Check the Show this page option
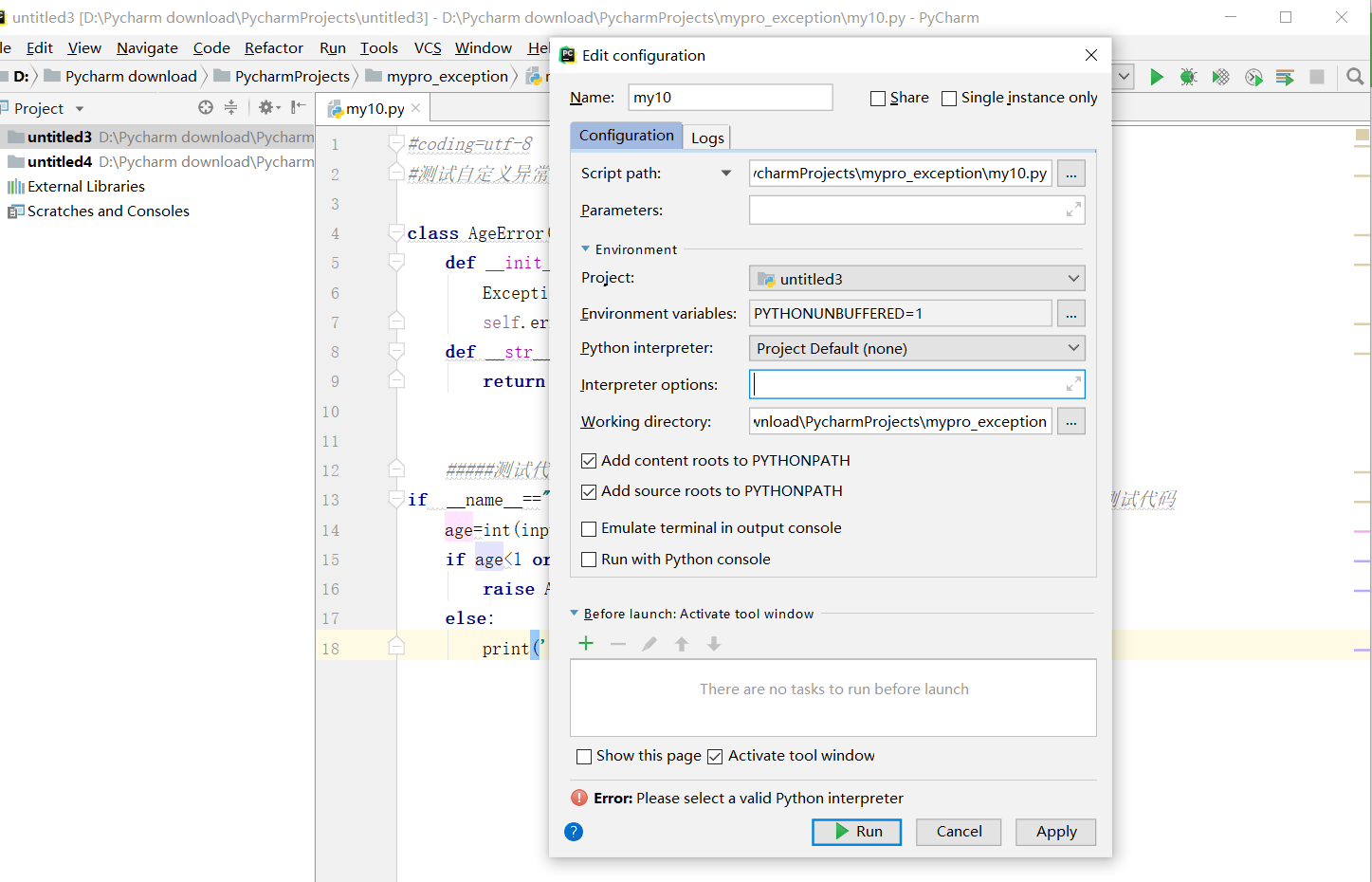Image resolution: width=1372 pixels, height=882 pixels. (x=584, y=757)
